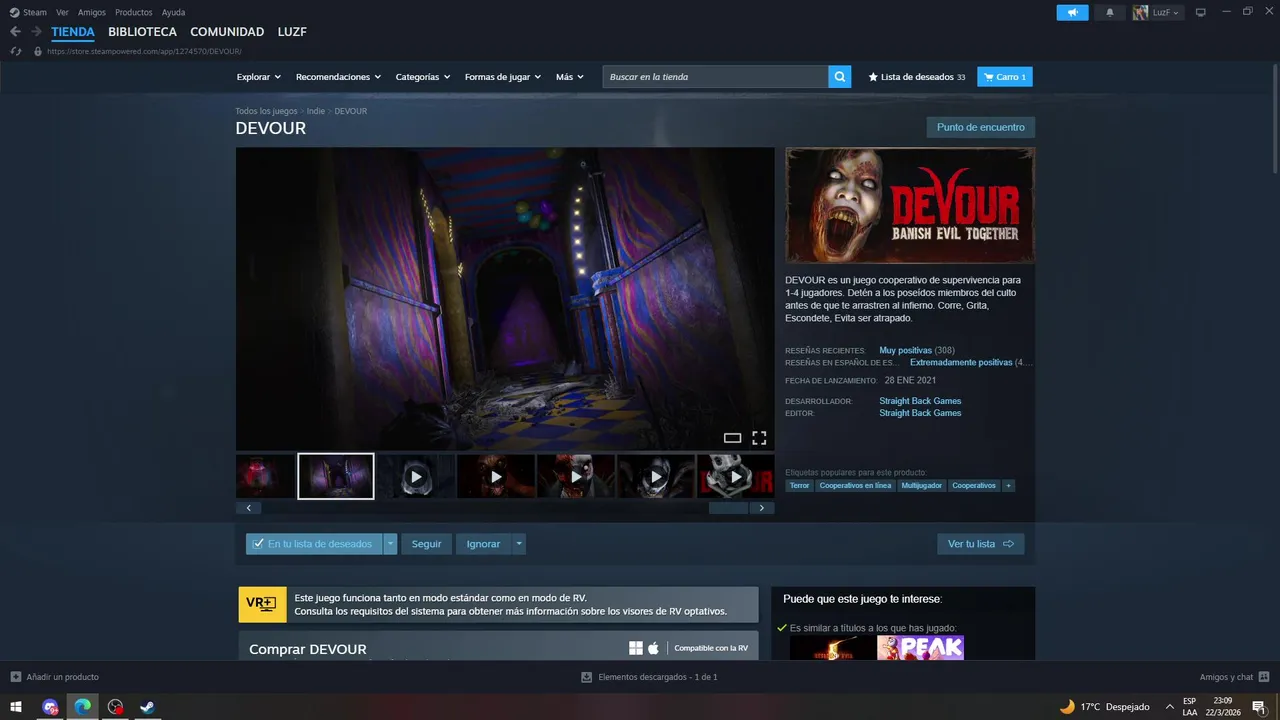Toggle En tu lista de deseados checkbox
Image resolution: width=1280 pixels, height=720 pixels.
[259, 544]
